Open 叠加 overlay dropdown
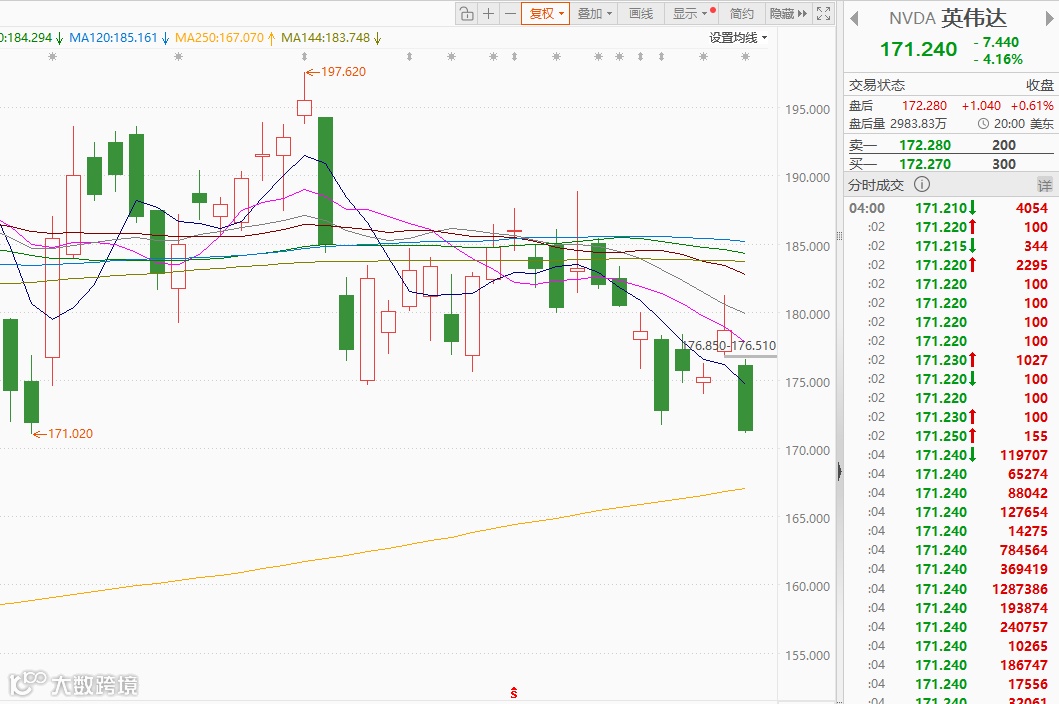 (x=594, y=14)
